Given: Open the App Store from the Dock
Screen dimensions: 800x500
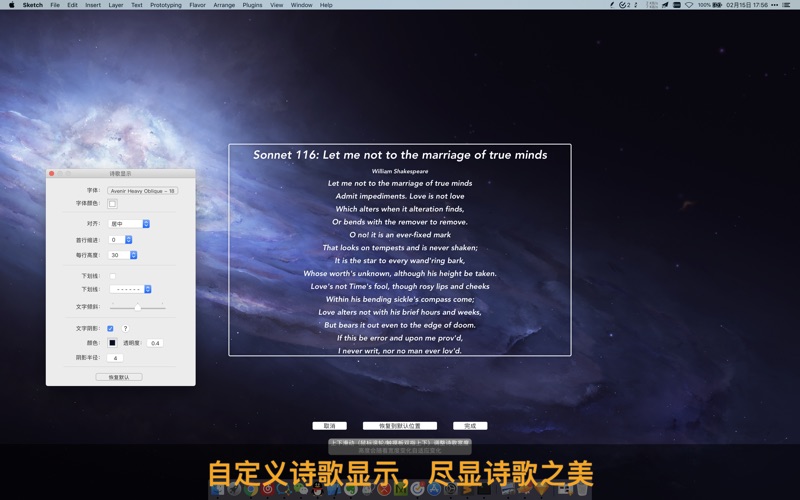Looking at the screenshot, I should 434,490.
